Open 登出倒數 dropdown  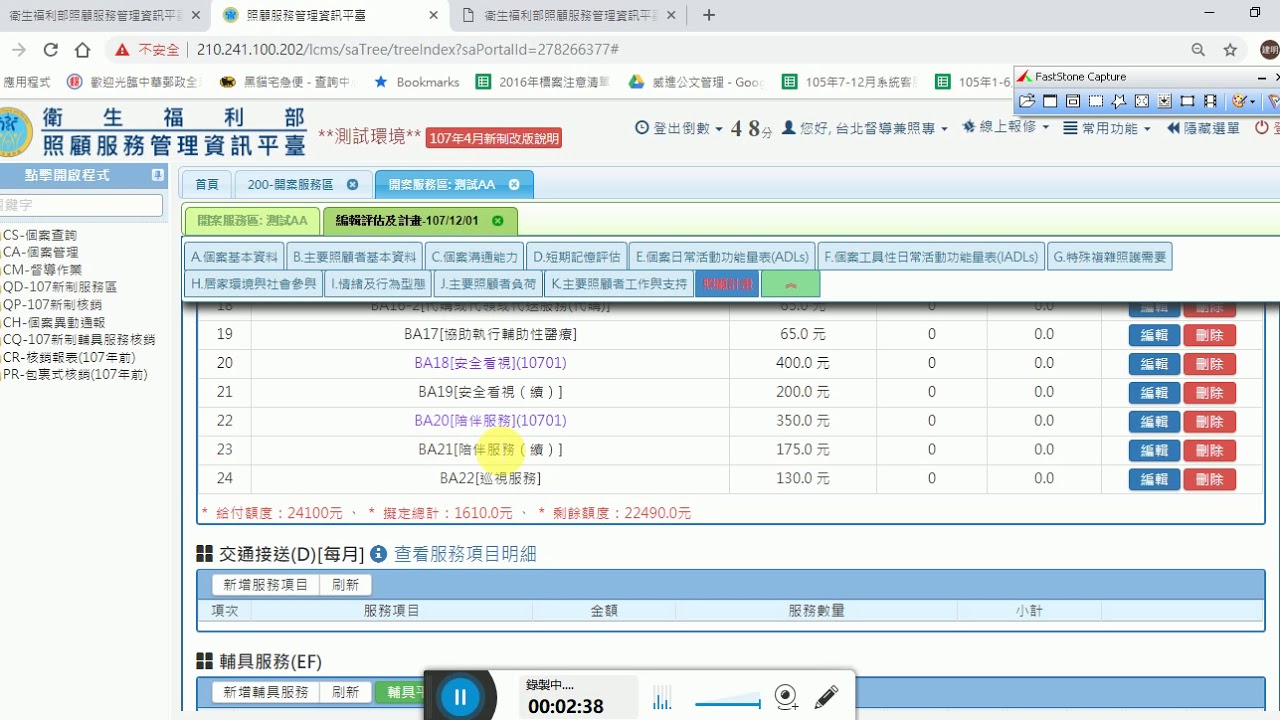(x=678, y=128)
